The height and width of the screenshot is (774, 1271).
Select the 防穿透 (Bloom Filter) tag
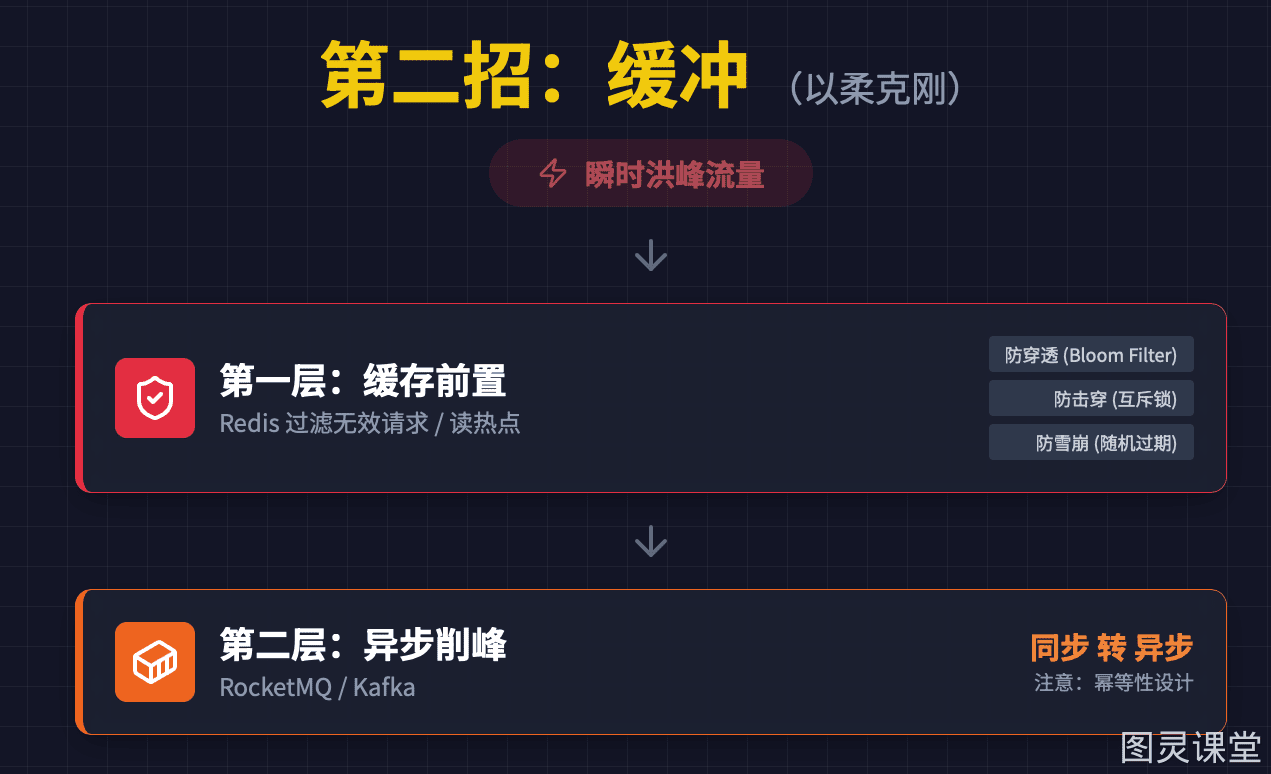point(1091,355)
